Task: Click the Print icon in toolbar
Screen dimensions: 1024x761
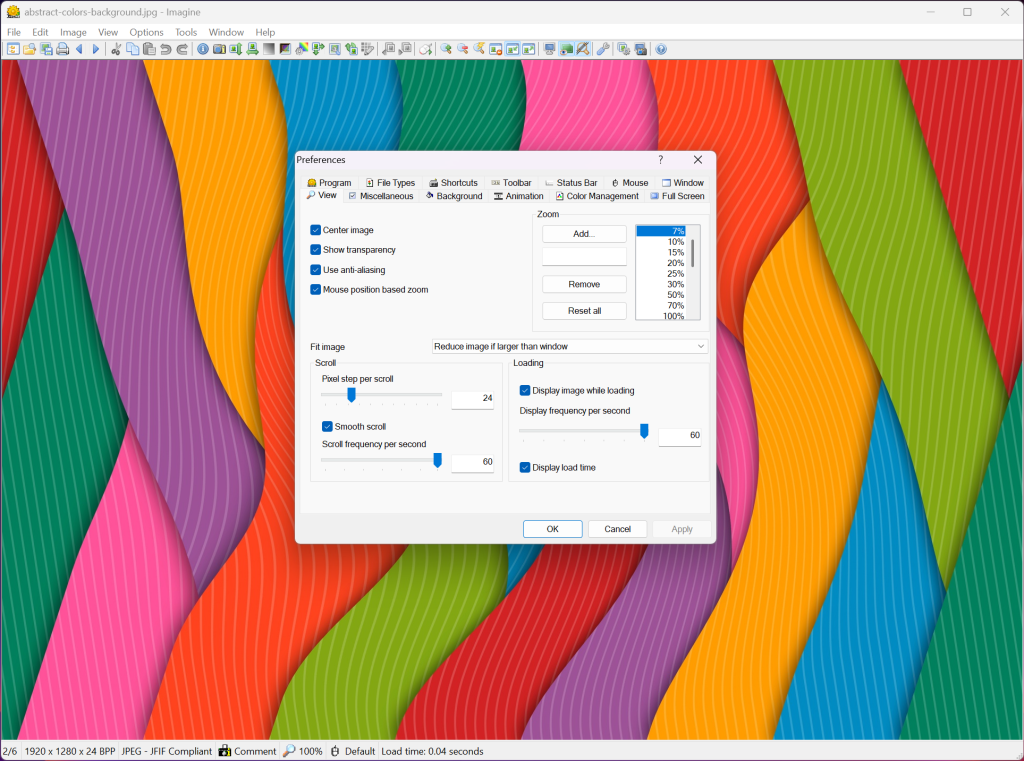Action: [63, 49]
